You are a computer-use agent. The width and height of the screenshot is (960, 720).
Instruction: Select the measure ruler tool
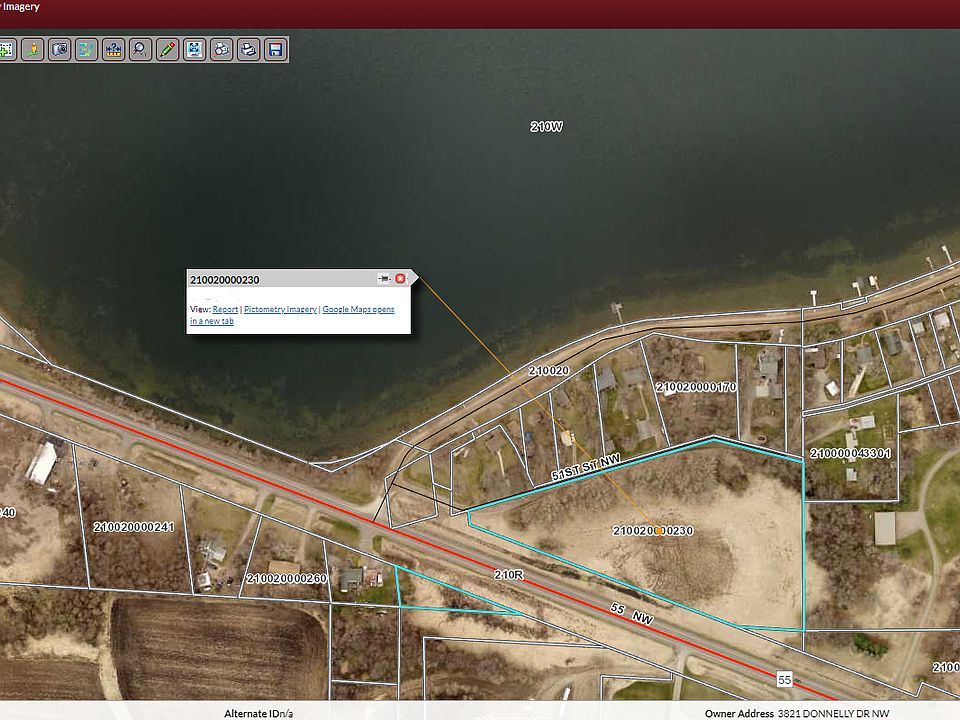[x=113, y=49]
